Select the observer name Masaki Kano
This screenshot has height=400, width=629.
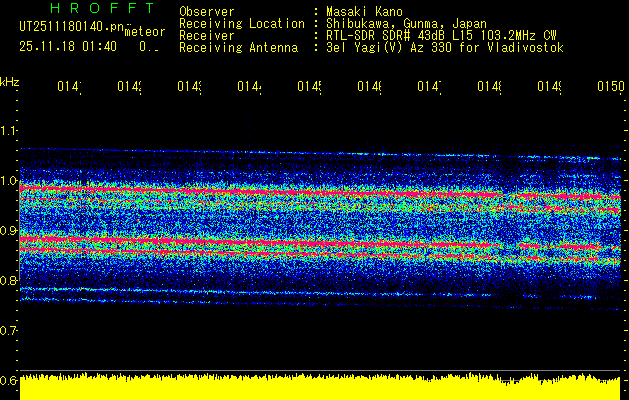364,12
